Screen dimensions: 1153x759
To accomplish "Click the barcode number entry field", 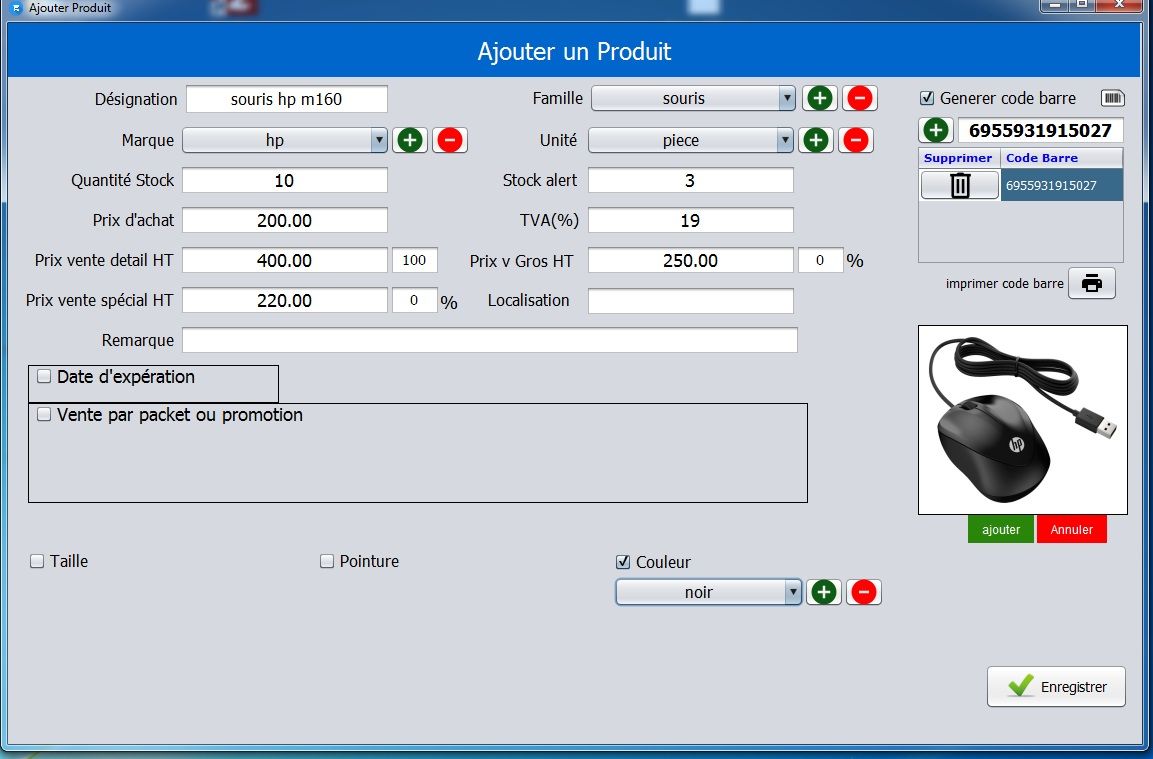I will [x=1040, y=131].
